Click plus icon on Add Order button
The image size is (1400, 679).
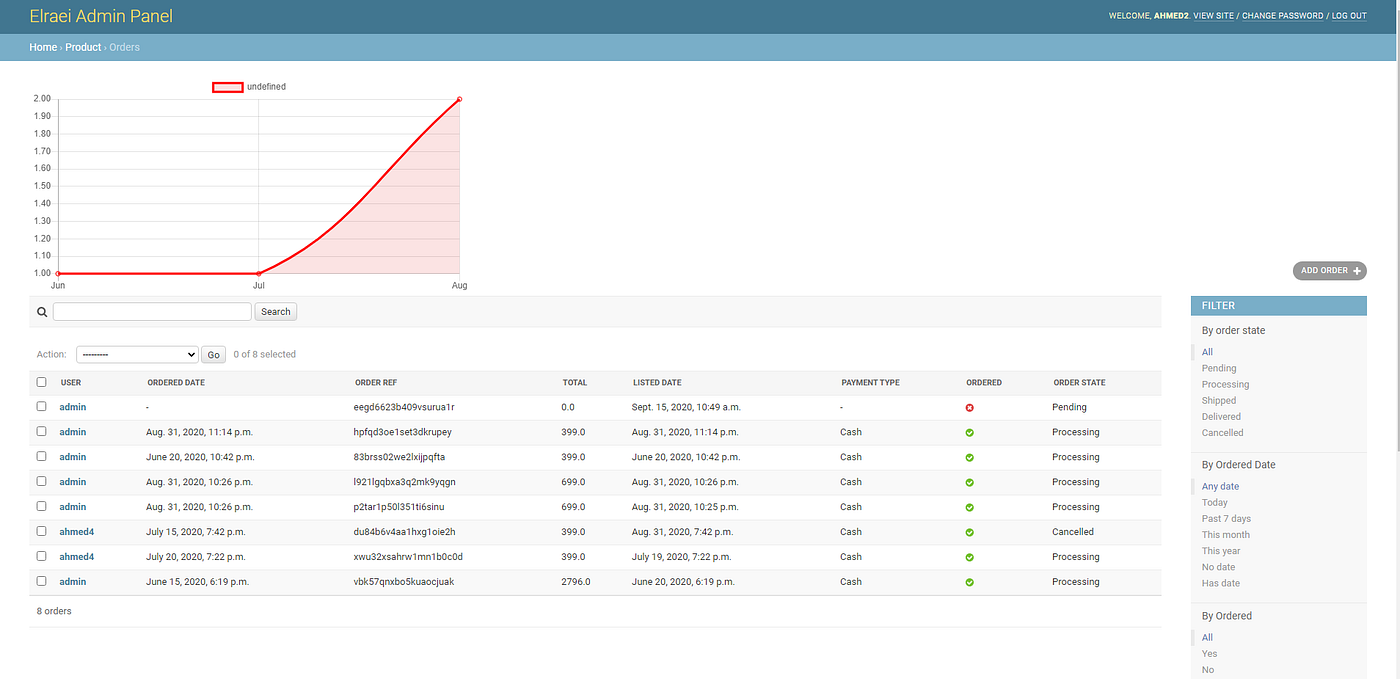1357,271
